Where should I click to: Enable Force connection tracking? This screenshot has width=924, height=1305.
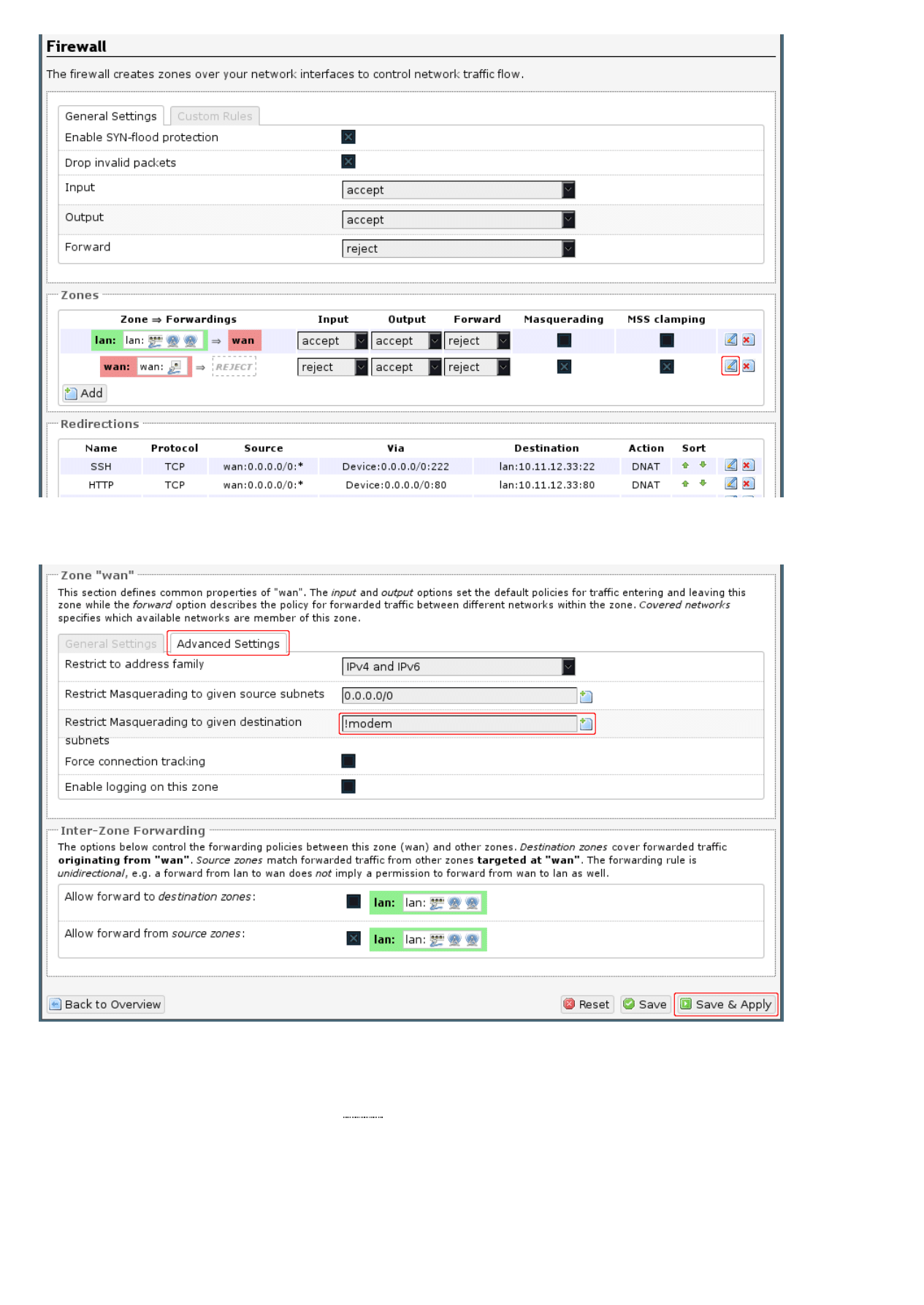[348, 761]
